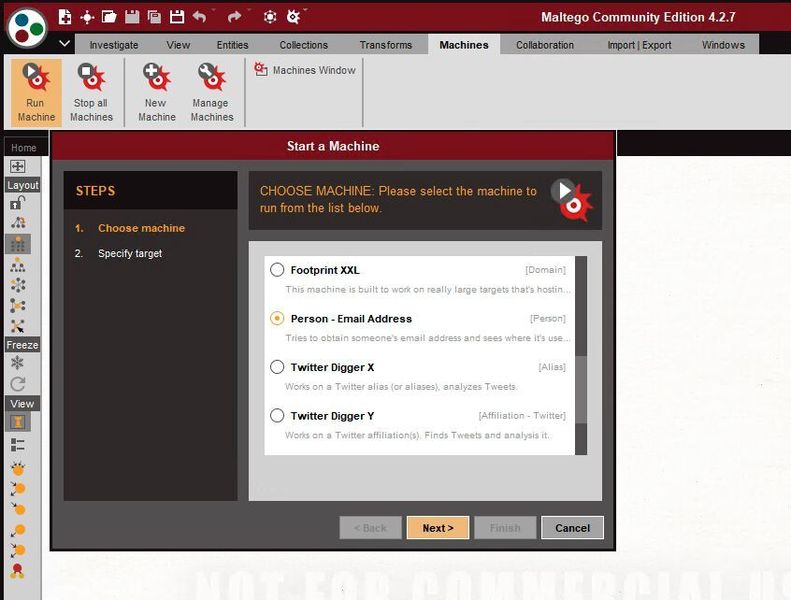Click the grayed save floppy icon
The width and height of the screenshot is (791, 600).
click(132, 17)
